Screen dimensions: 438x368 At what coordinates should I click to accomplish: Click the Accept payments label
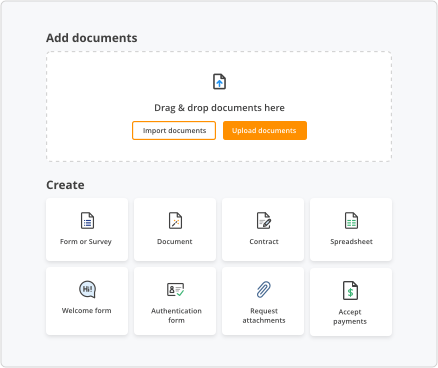tap(350, 317)
